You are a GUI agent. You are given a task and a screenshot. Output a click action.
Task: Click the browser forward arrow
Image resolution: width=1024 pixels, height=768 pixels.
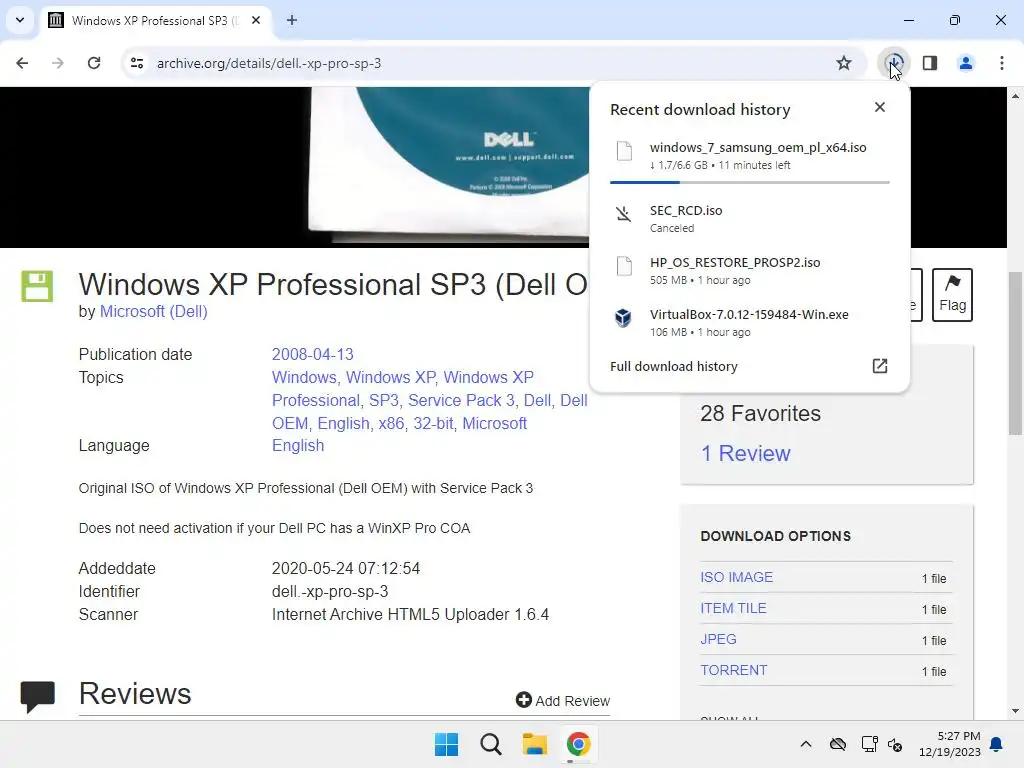pyautogui.click(x=58, y=63)
